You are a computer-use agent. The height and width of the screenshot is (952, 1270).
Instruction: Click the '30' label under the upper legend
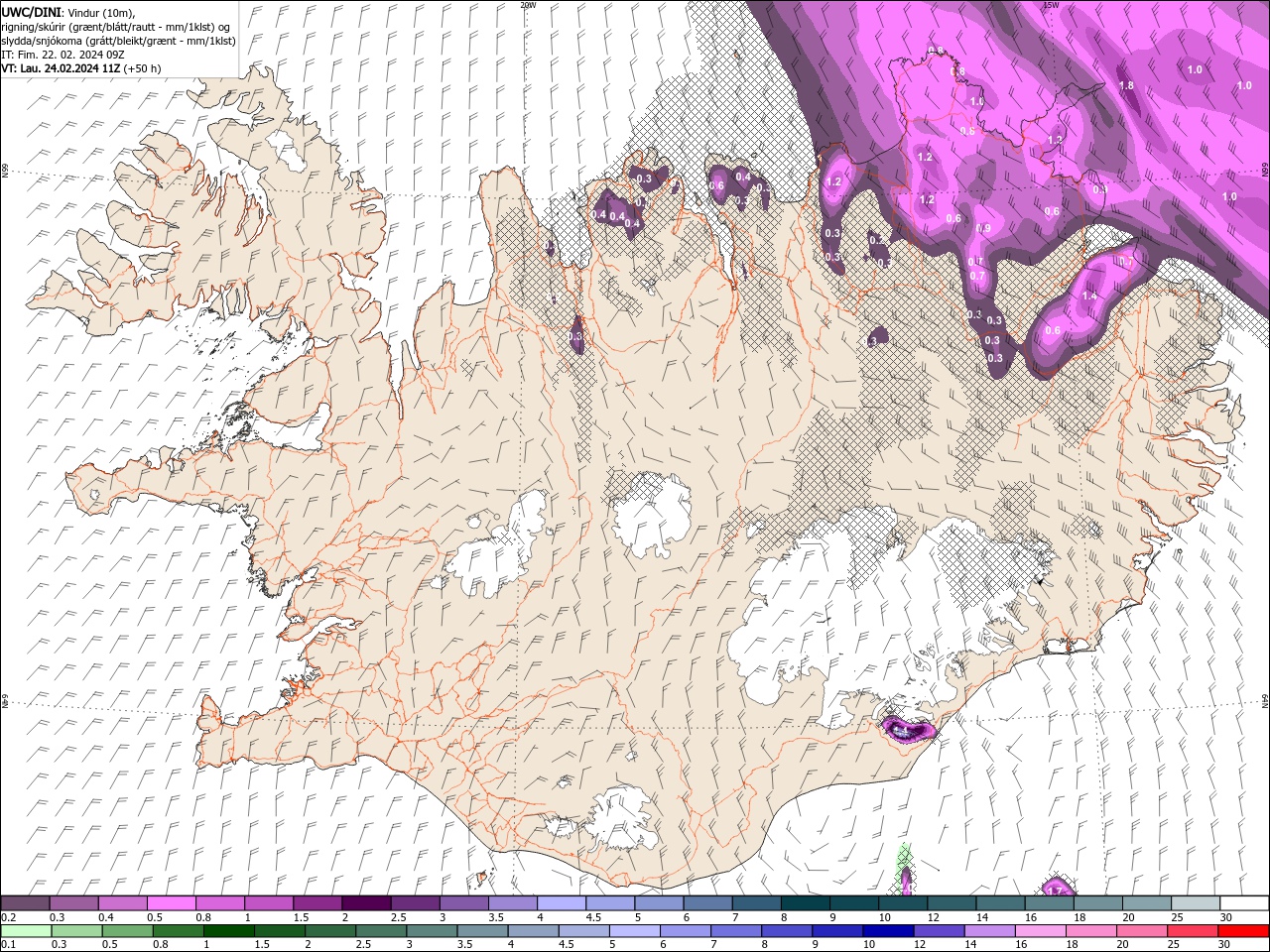pos(1225,917)
